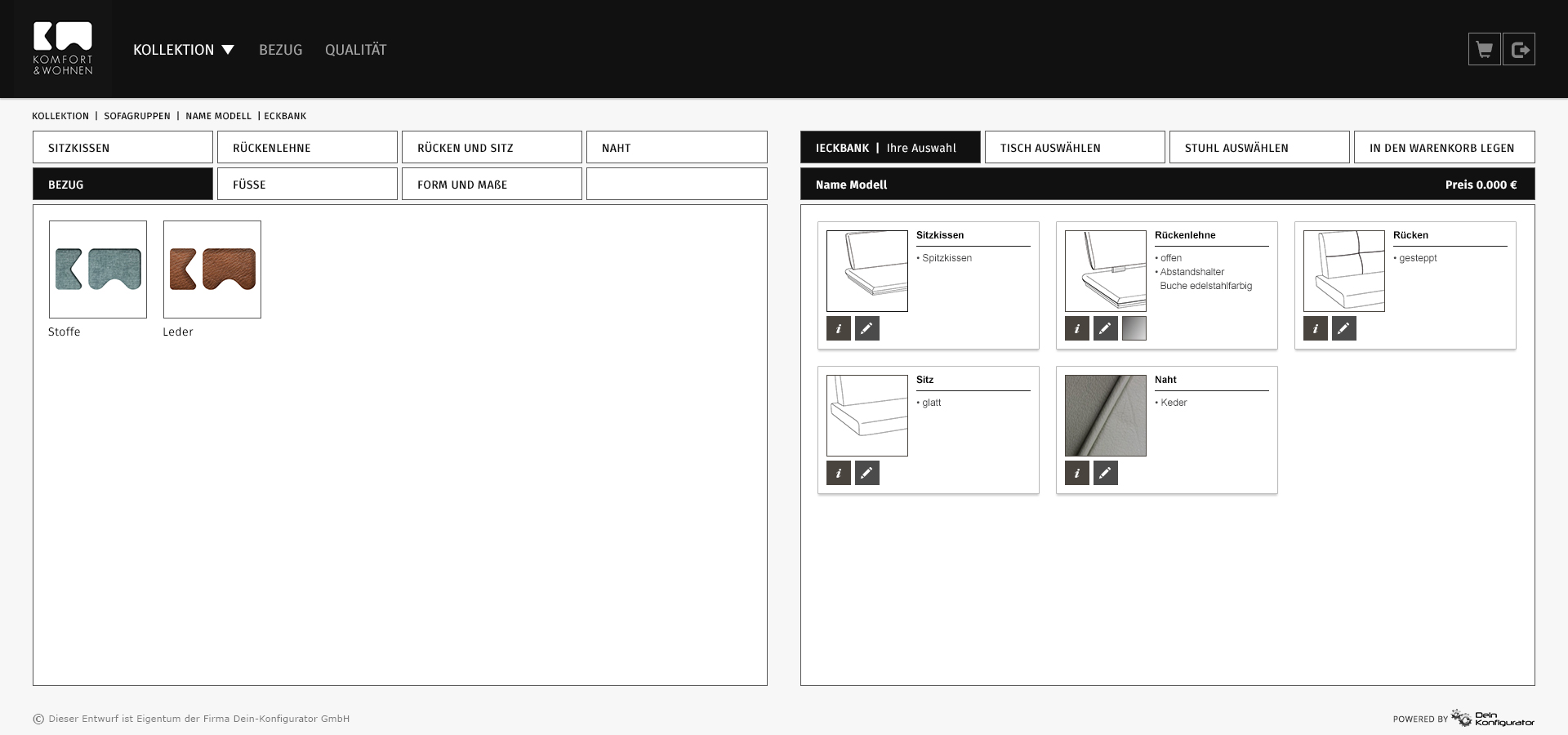Image resolution: width=1568 pixels, height=735 pixels.
Task: Edit the Sitzkissen selection with pencil icon
Action: (867, 328)
